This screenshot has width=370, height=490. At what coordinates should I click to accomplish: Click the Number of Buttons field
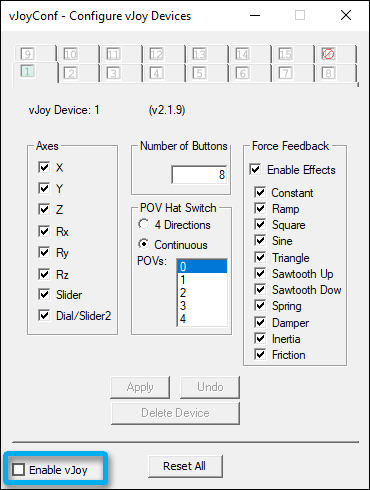(199, 174)
